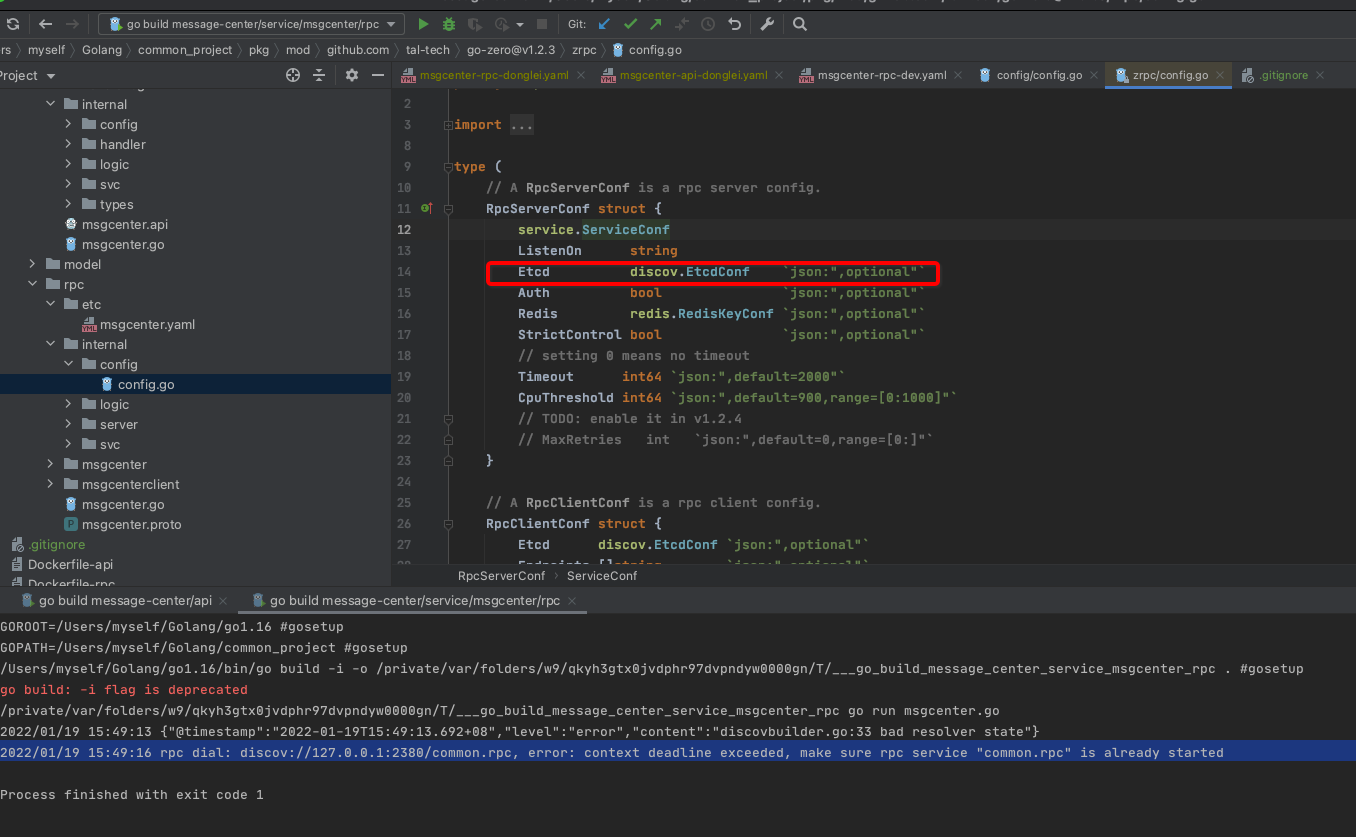Expand the handler folder
Screen dimensions: 1356x837
[68, 144]
